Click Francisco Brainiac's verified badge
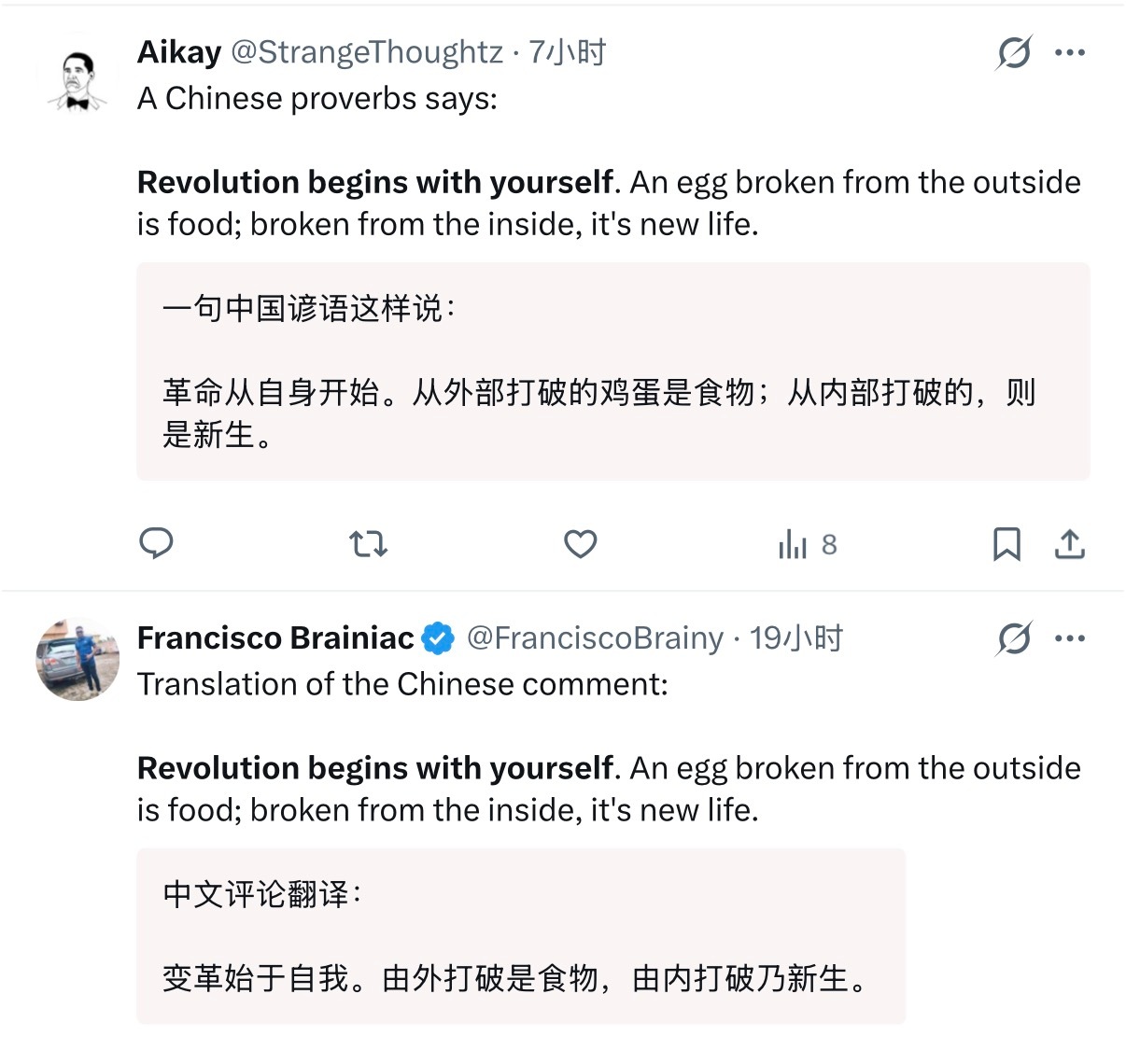This screenshot has height=1064, width=1126. [438, 638]
